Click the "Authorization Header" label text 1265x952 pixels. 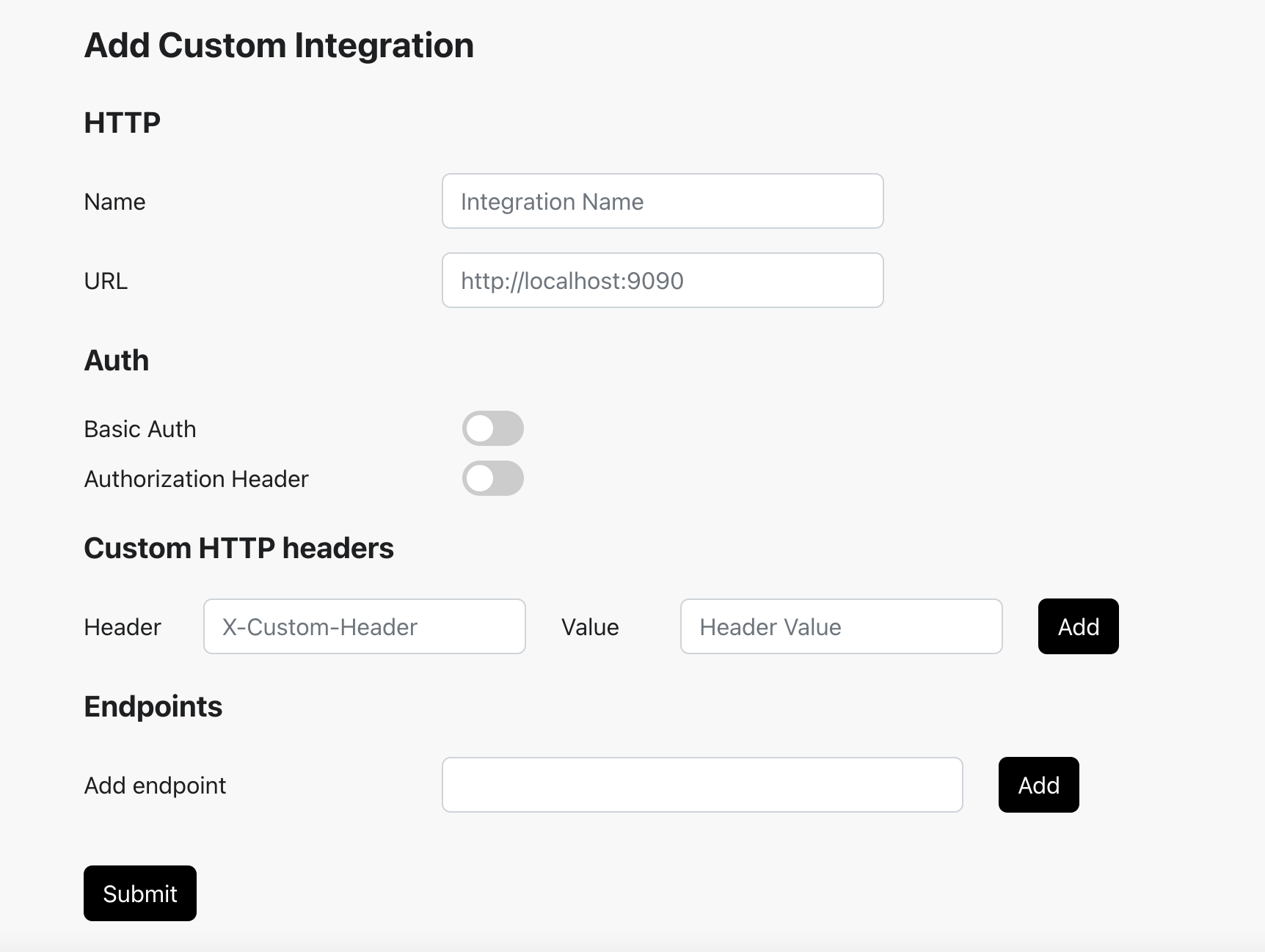coord(196,479)
